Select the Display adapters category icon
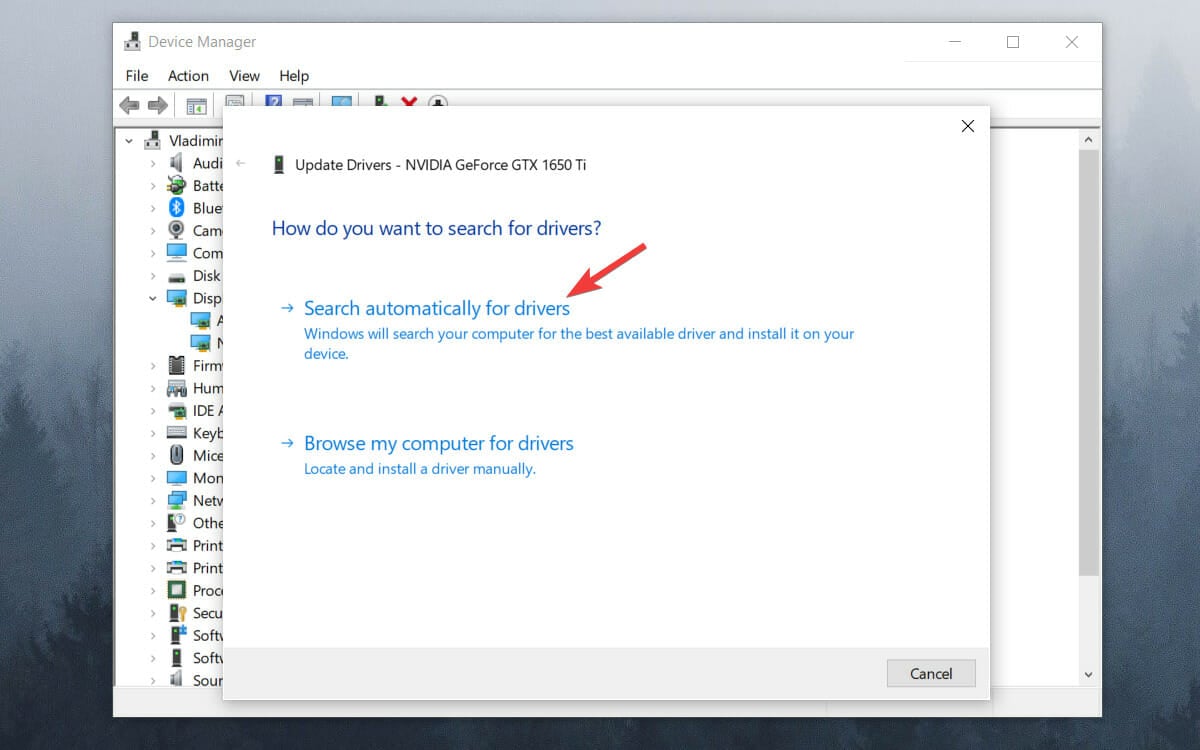This screenshot has height=750, width=1200. click(x=177, y=298)
